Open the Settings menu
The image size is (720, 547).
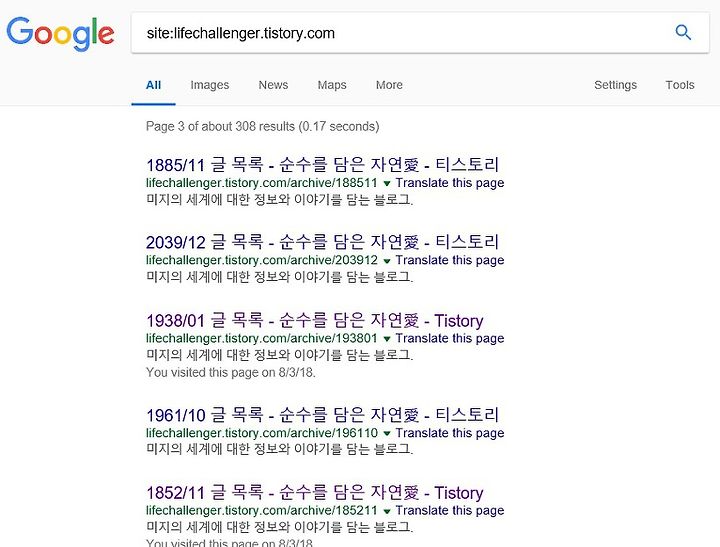point(615,85)
